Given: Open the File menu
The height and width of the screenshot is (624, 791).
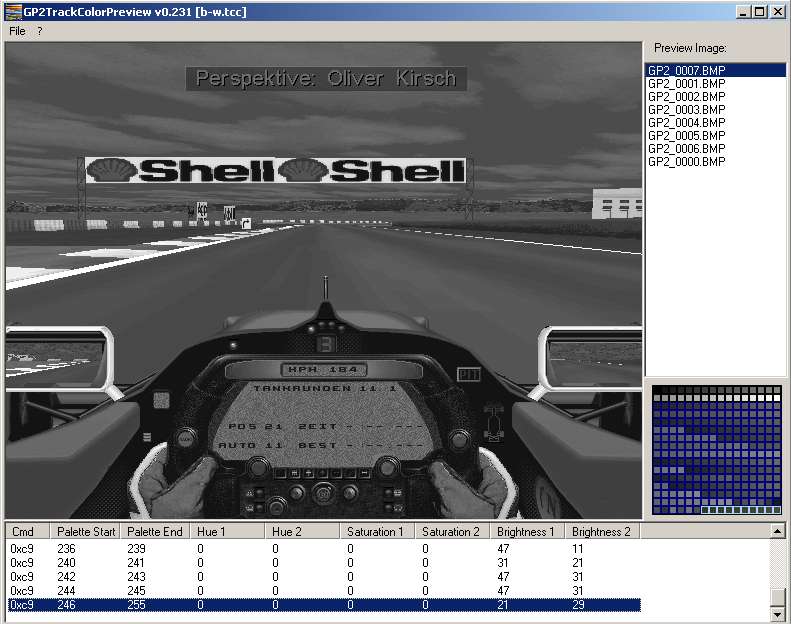Looking at the screenshot, I should tap(17, 31).
